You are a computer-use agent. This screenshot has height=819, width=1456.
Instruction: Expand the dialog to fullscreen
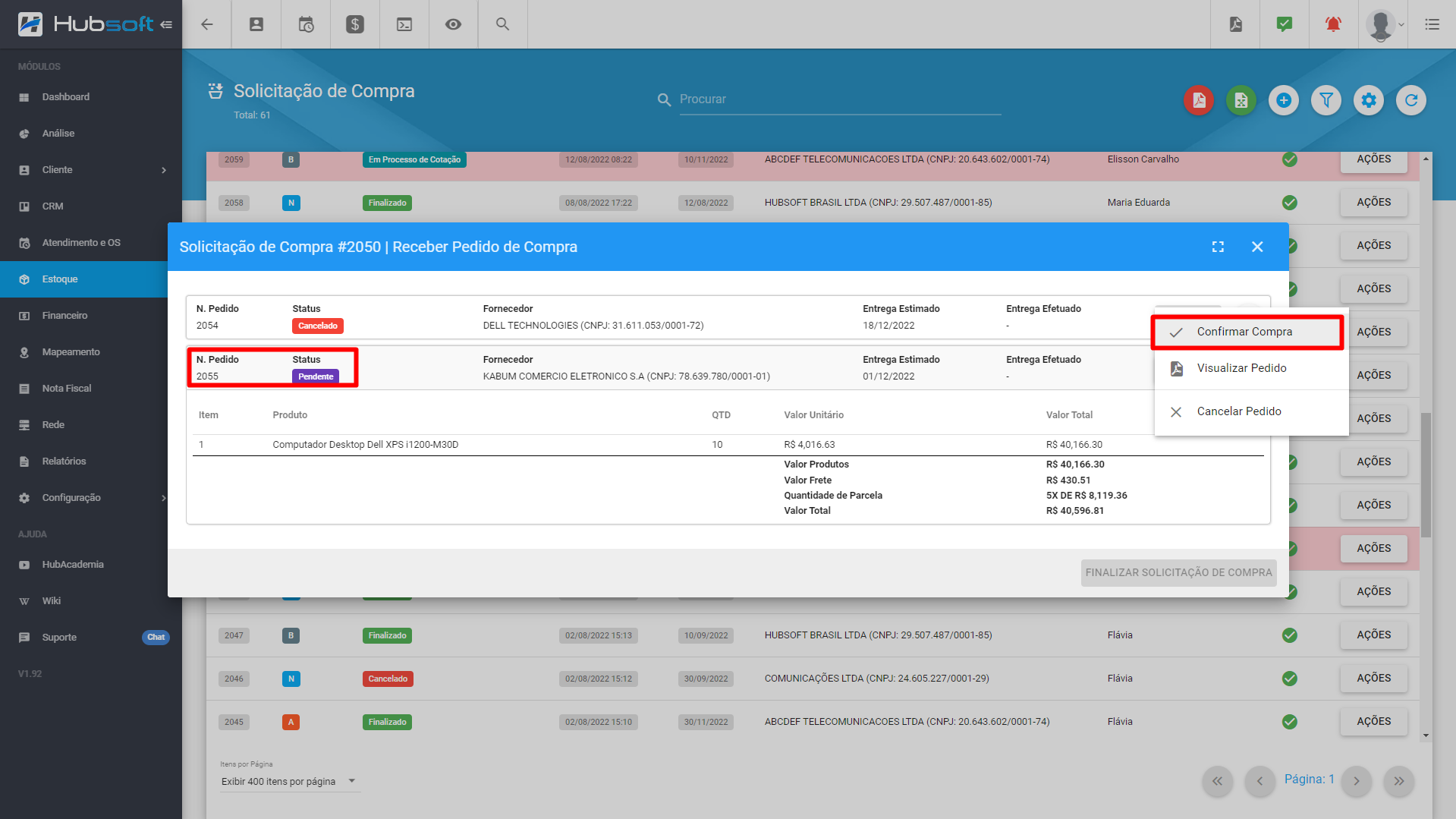(x=1218, y=247)
